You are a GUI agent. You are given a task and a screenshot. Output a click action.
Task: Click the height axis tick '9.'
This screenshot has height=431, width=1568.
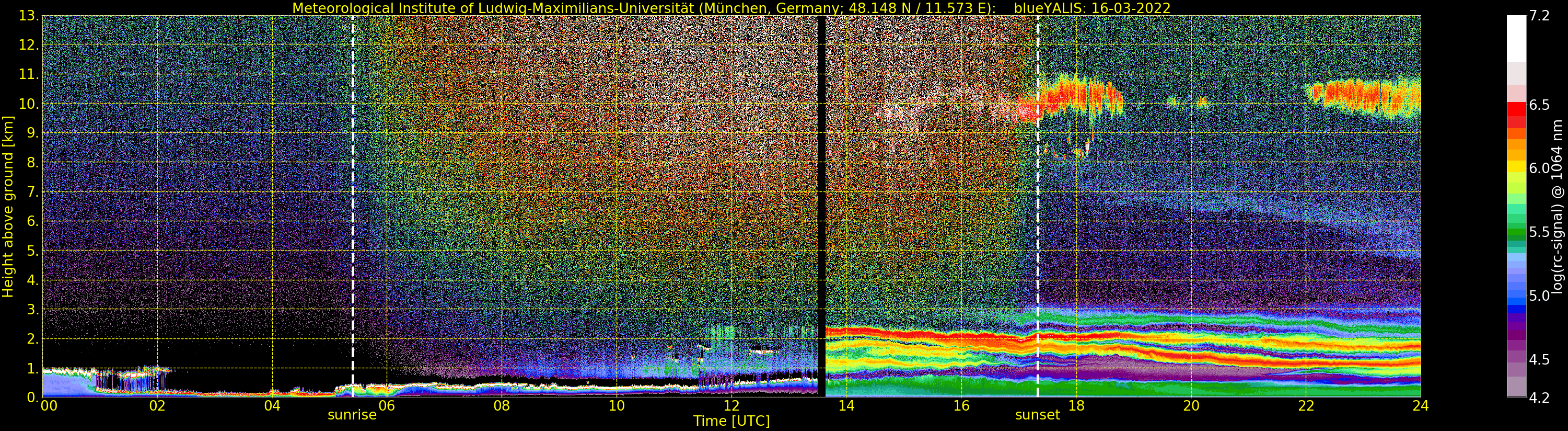(33, 133)
